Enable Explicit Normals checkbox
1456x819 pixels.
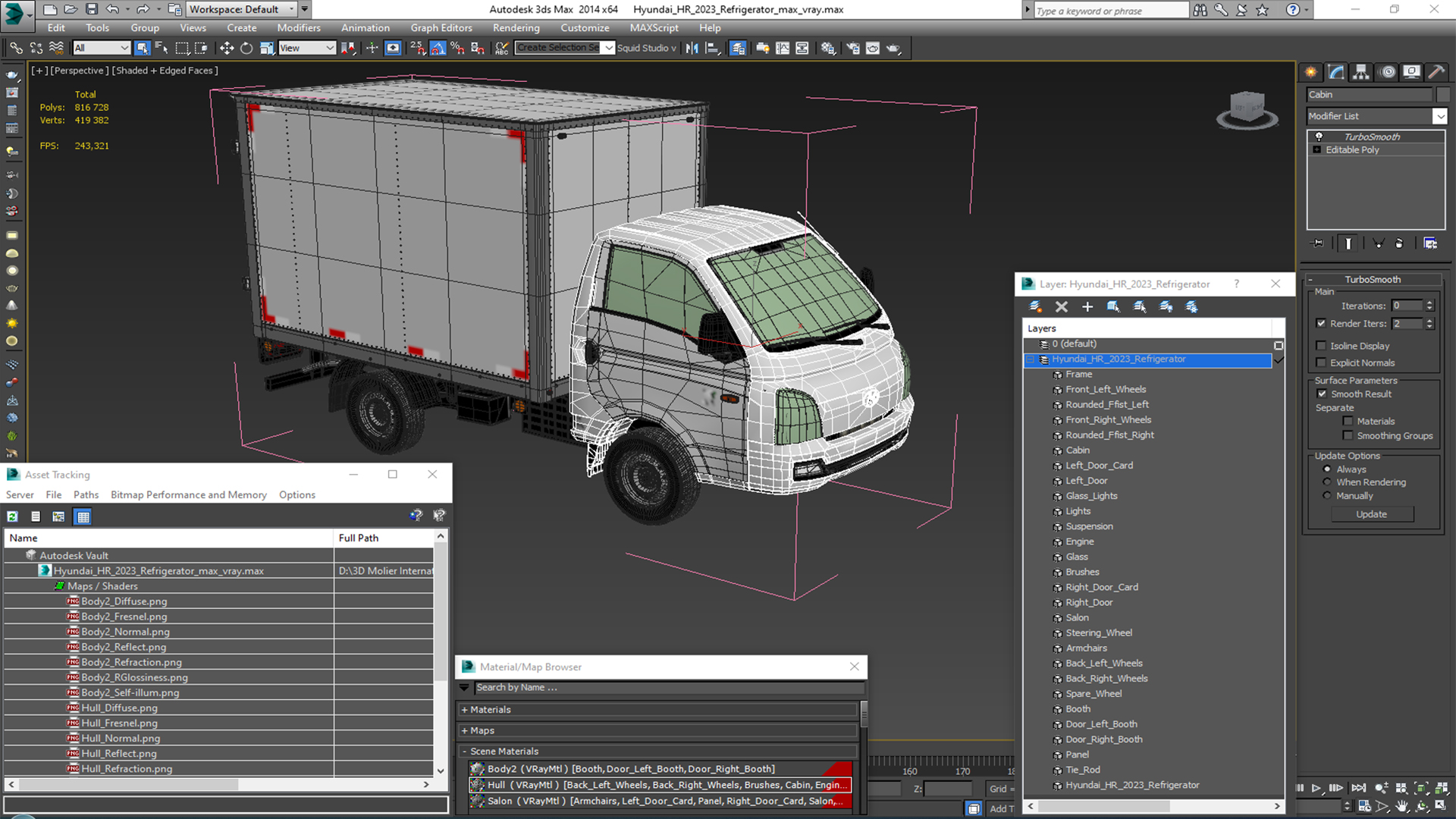tap(1322, 362)
